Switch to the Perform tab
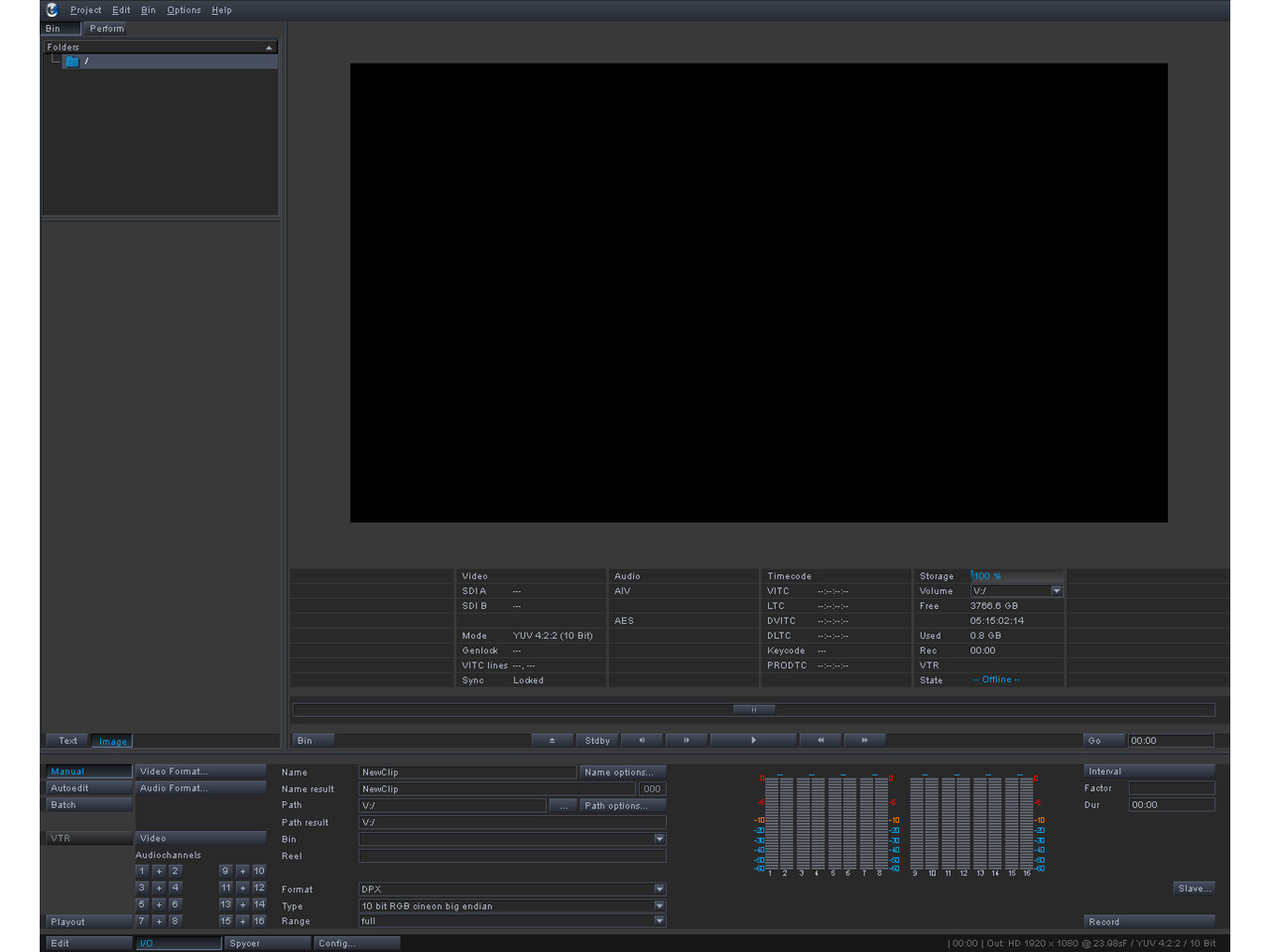The width and height of the screenshot is (1270, 952). point(107,29)
